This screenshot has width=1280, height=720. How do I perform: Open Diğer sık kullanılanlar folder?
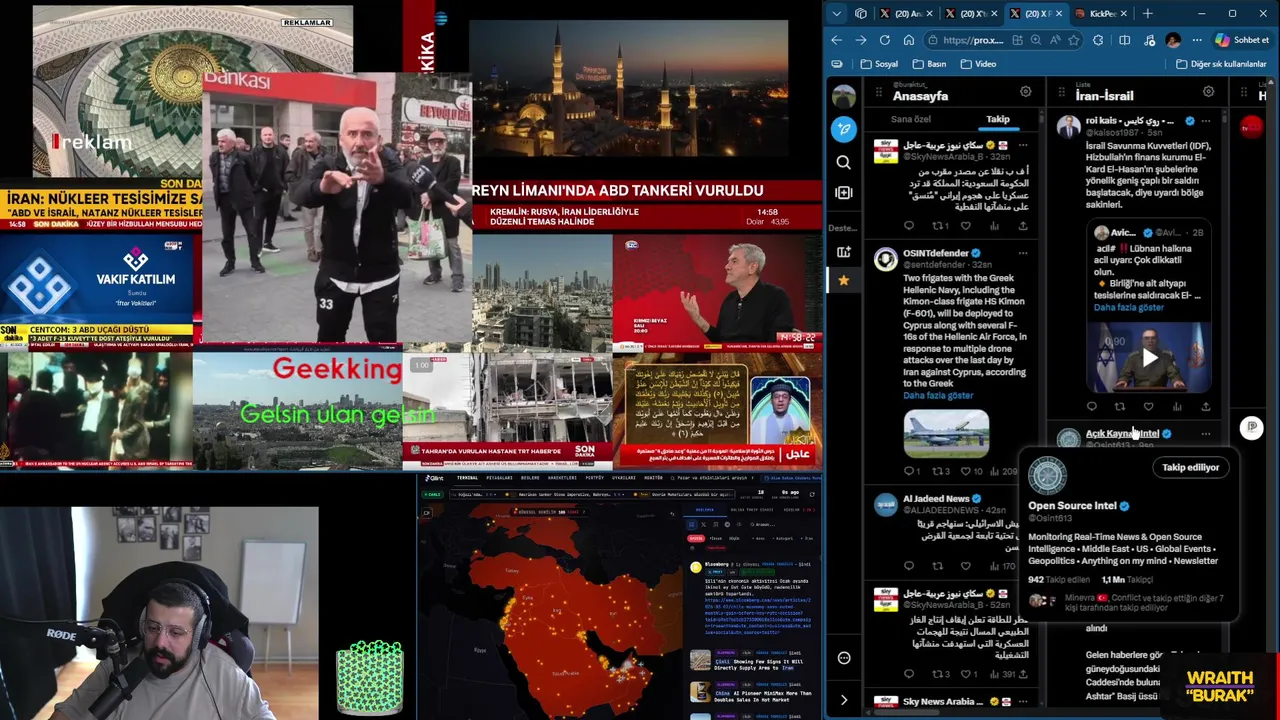[x=1221, y=64]
